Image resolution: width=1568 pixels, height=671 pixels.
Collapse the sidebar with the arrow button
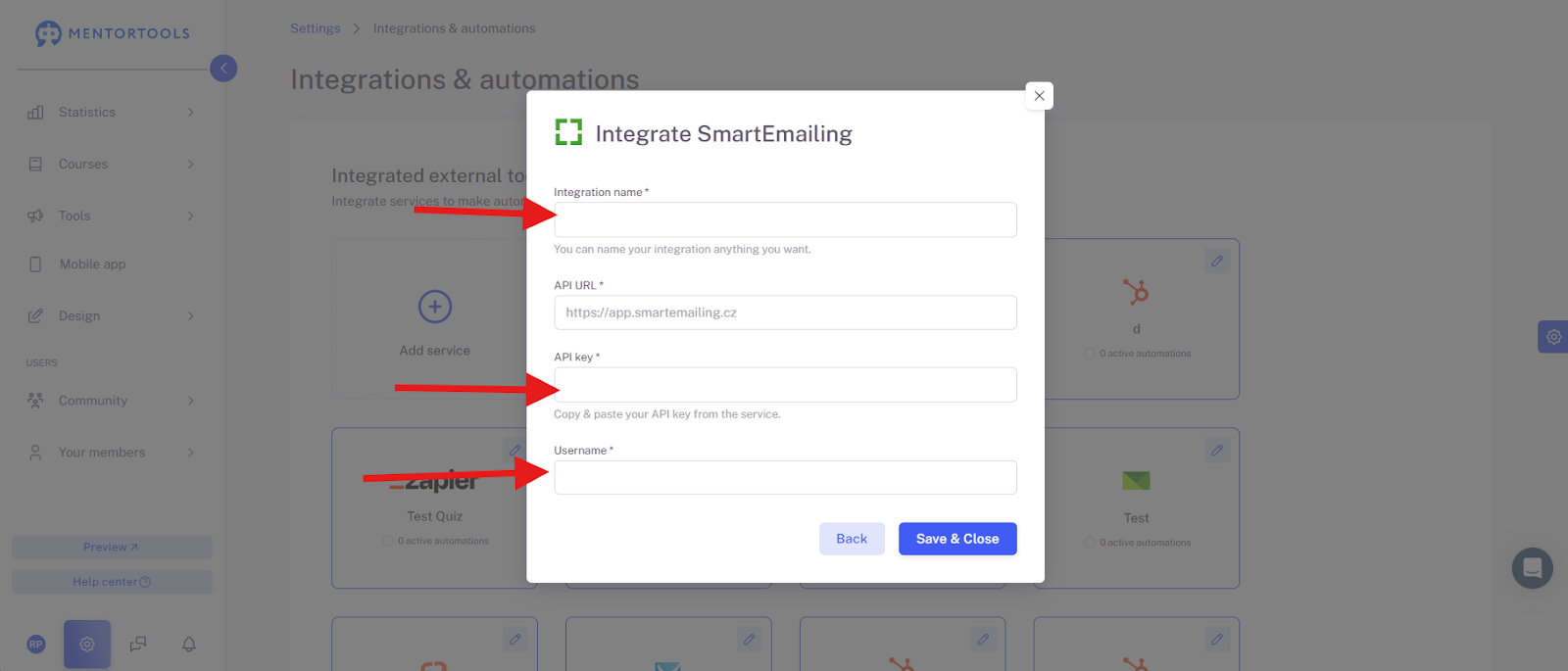click(223, 68)
